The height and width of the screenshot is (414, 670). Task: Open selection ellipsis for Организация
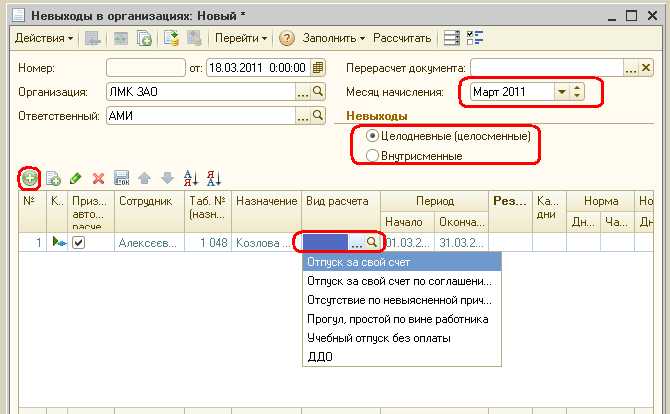[x=303, y=92]
